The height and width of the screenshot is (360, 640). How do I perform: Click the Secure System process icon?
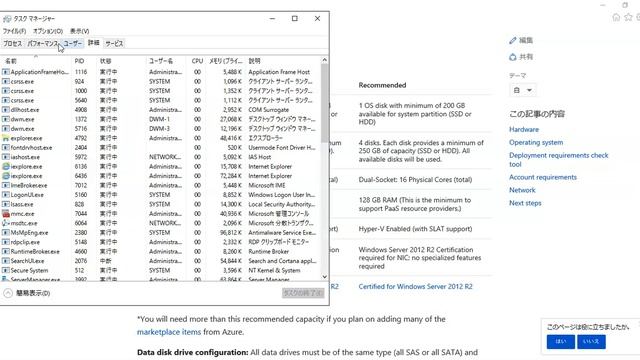click(6, 270)
